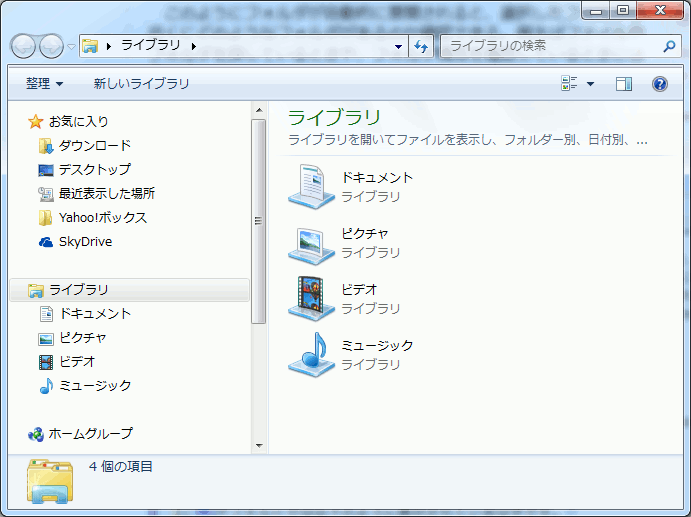Screen dimensions: 691x517
Task: Open the 整理 menu
Action: point(44,84)
